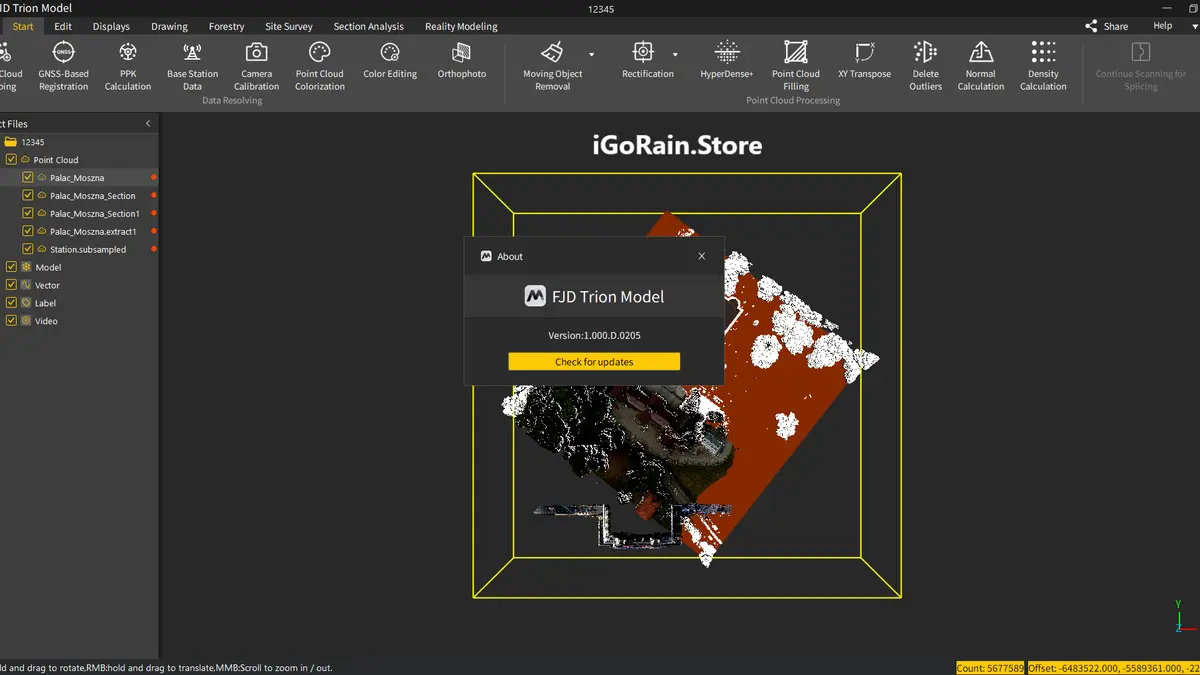Uncheck the Label checkbox

11,303
